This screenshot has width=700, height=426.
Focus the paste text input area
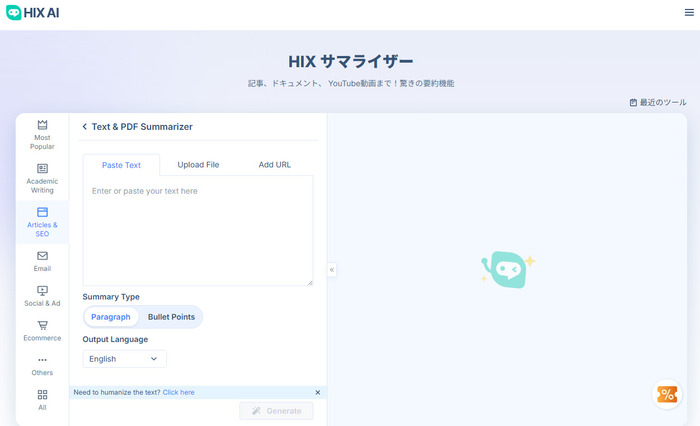[x=198, y=230]
